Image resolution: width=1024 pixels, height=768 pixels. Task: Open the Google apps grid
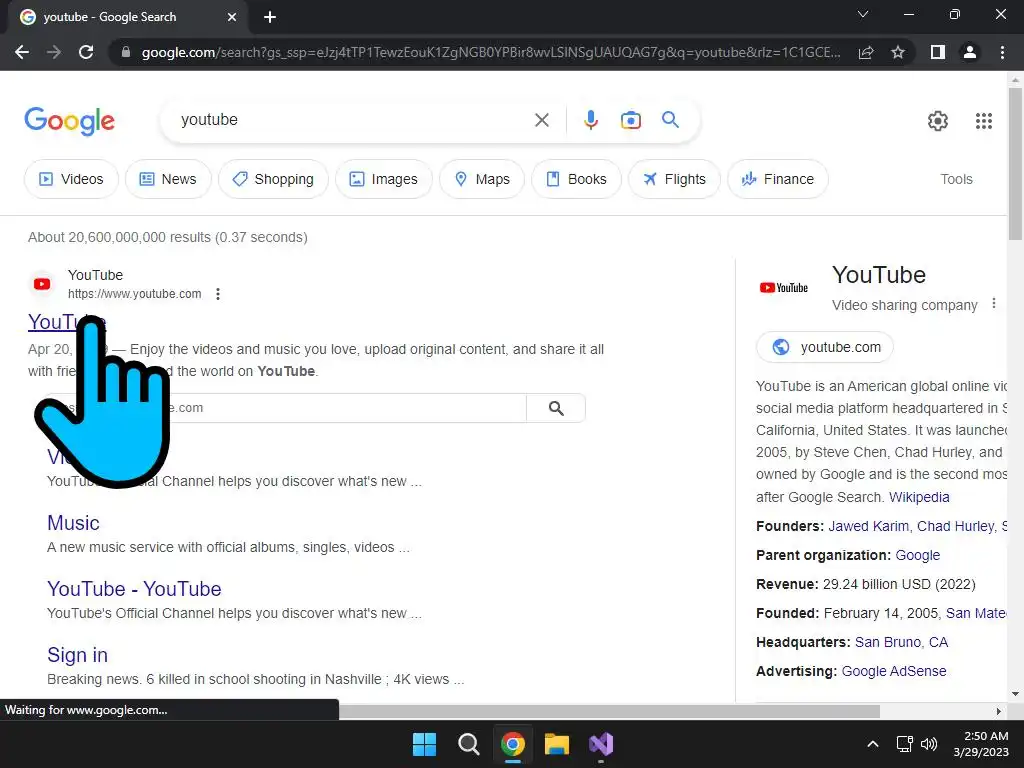tap(984, 121)
